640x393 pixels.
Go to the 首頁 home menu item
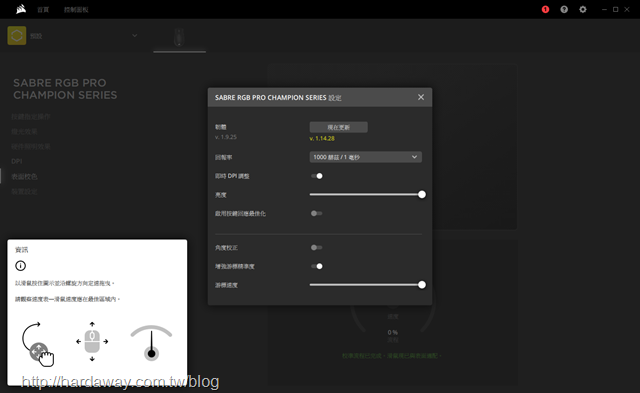pos(43,9)
